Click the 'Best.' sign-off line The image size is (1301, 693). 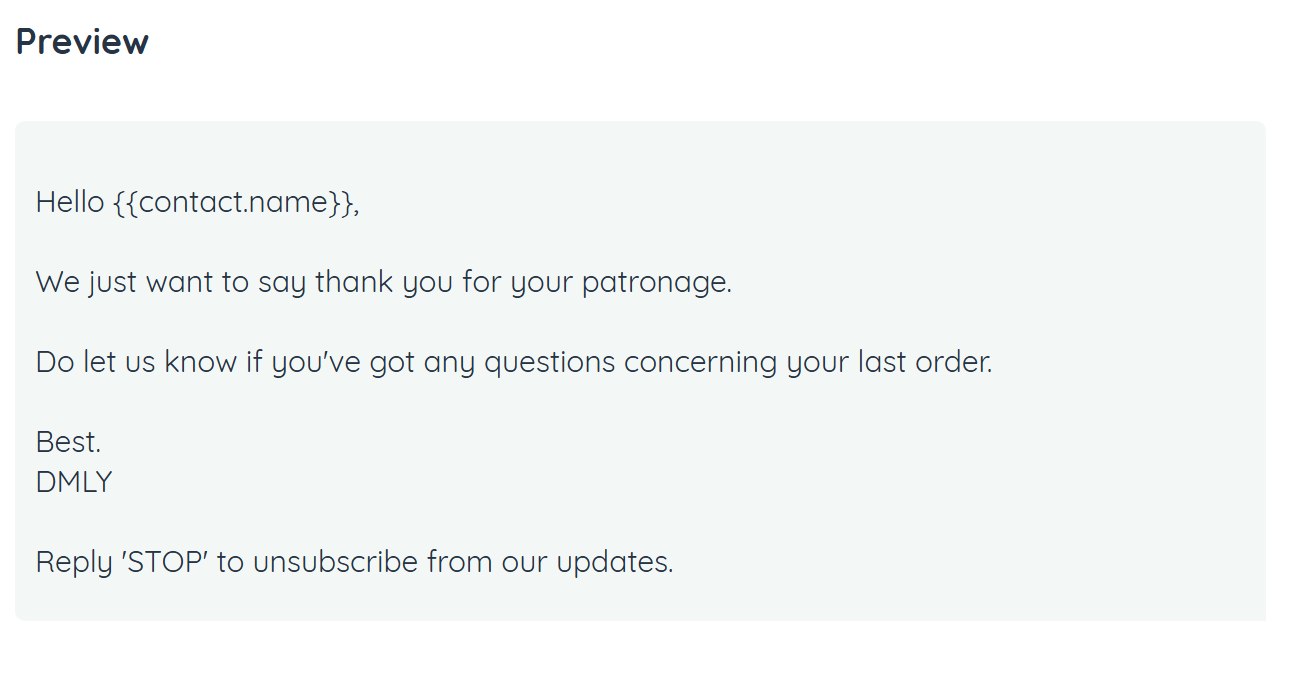click(x=68, y=442)
